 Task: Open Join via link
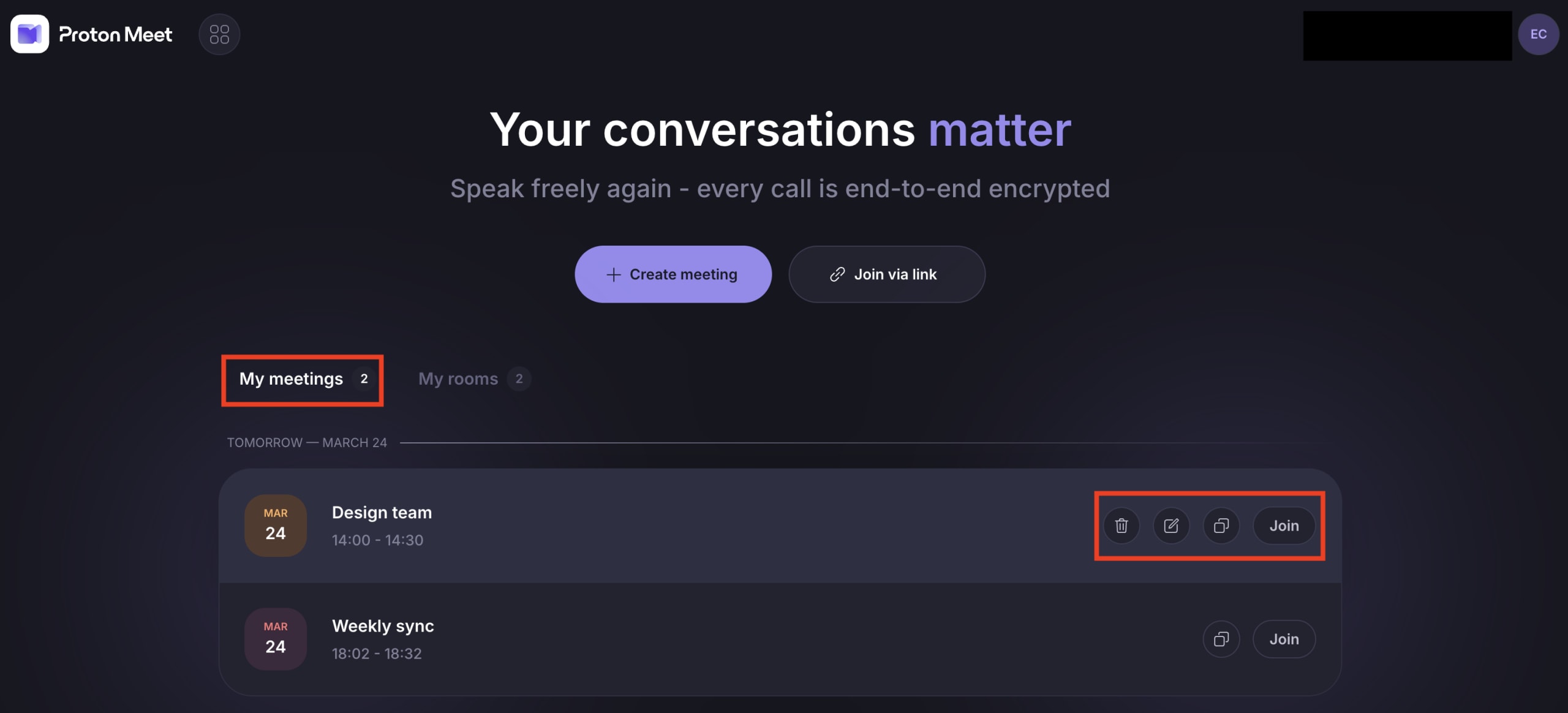(x=886, y=274)
